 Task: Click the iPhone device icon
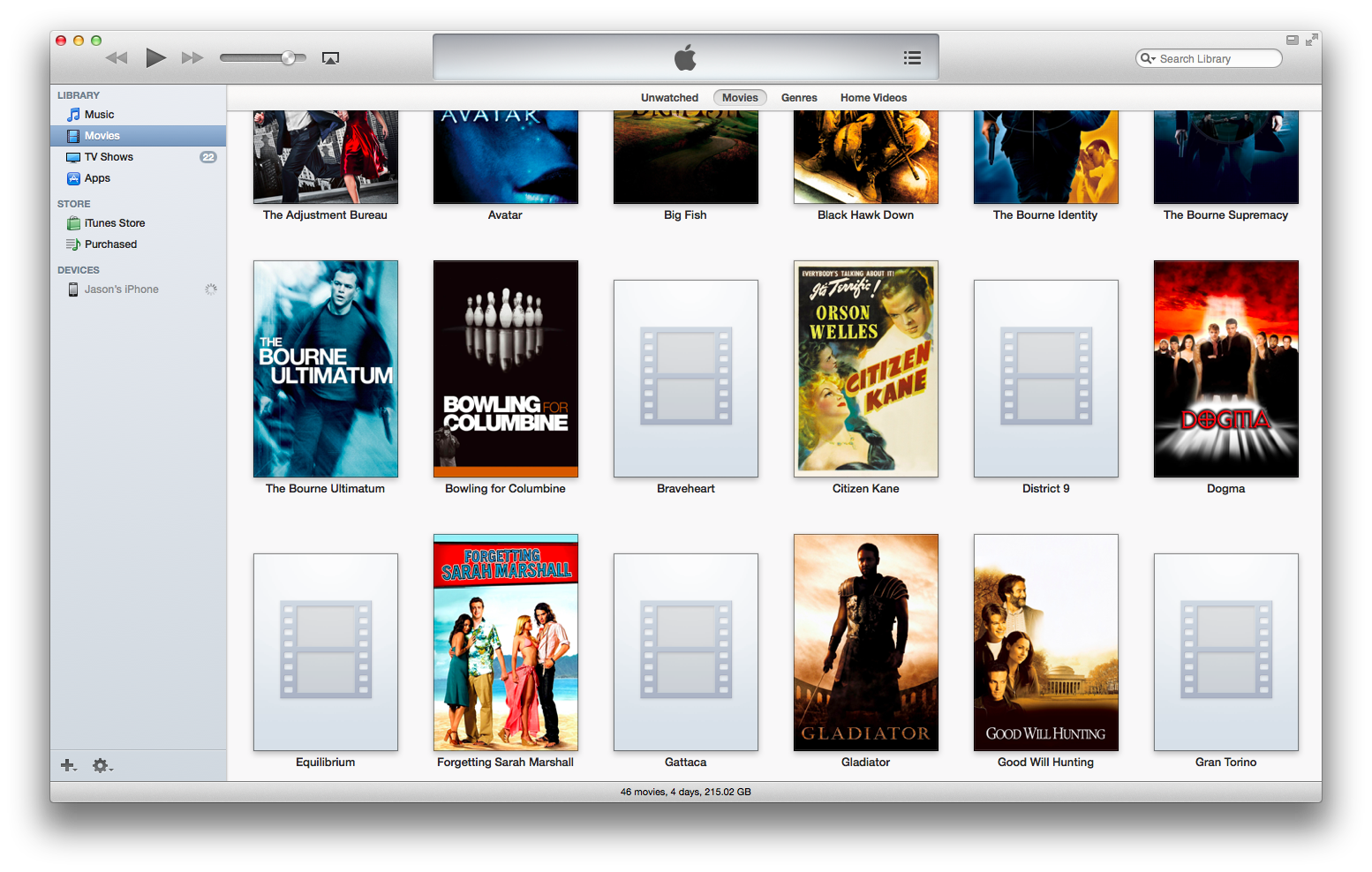click(x=73, y=289)
